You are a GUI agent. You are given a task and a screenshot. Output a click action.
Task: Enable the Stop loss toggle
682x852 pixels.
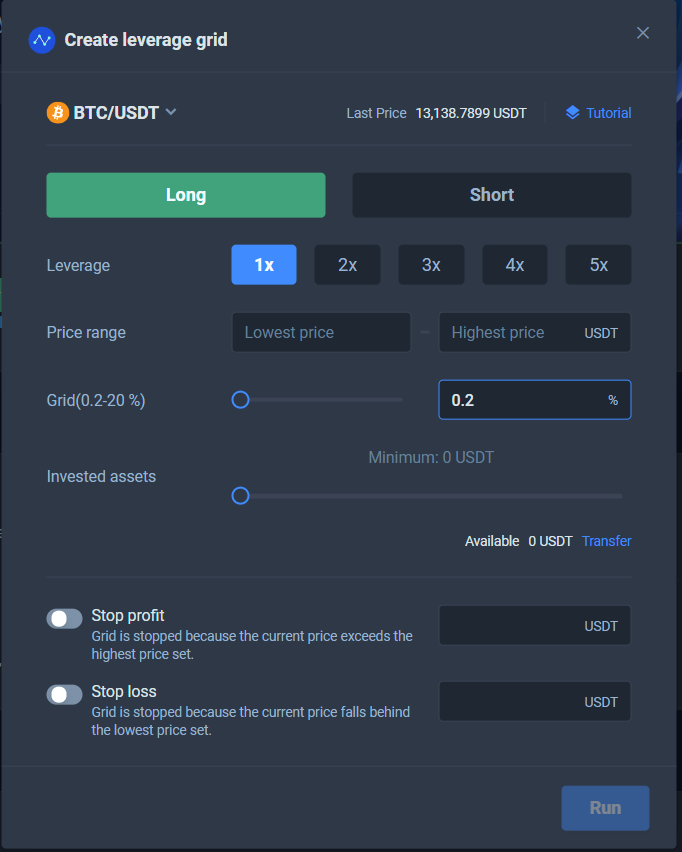coord(64,694)
